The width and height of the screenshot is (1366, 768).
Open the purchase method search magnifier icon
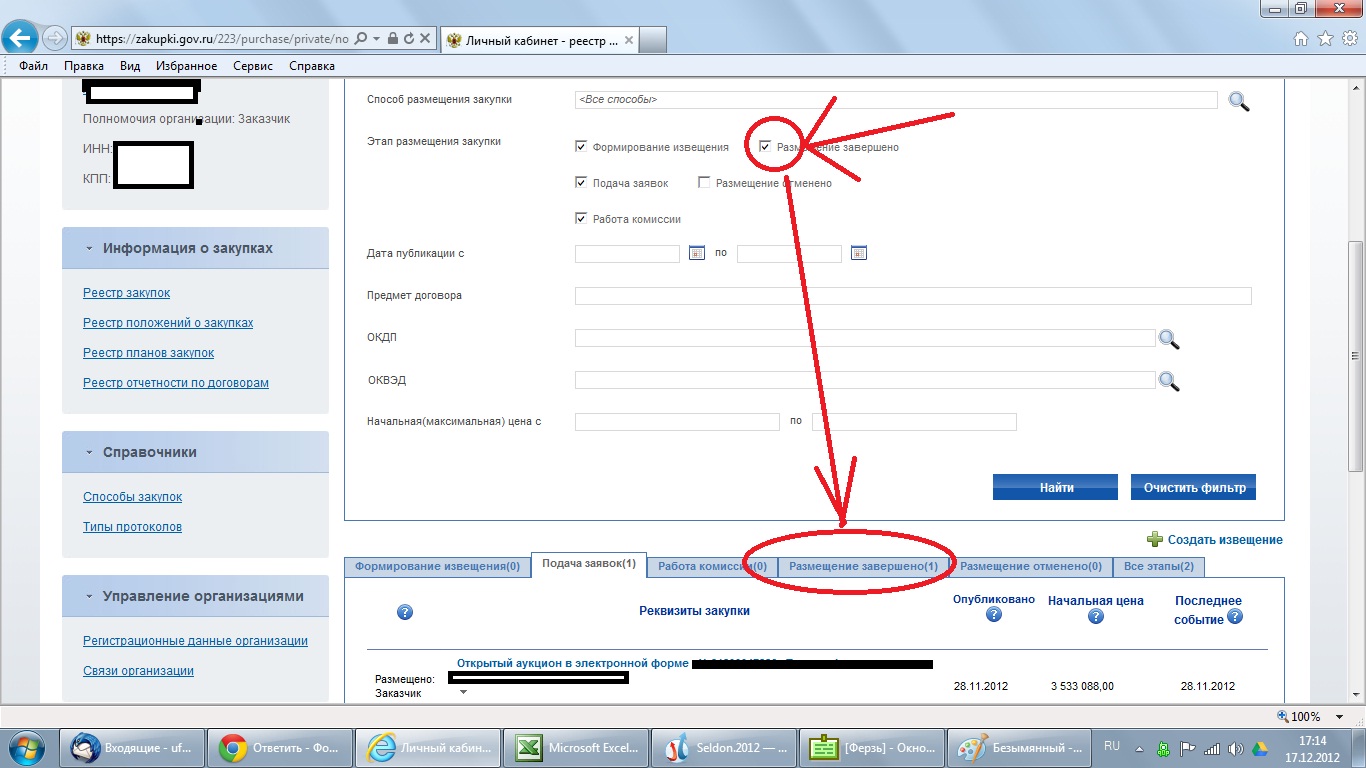click(x=1238, y=101)
